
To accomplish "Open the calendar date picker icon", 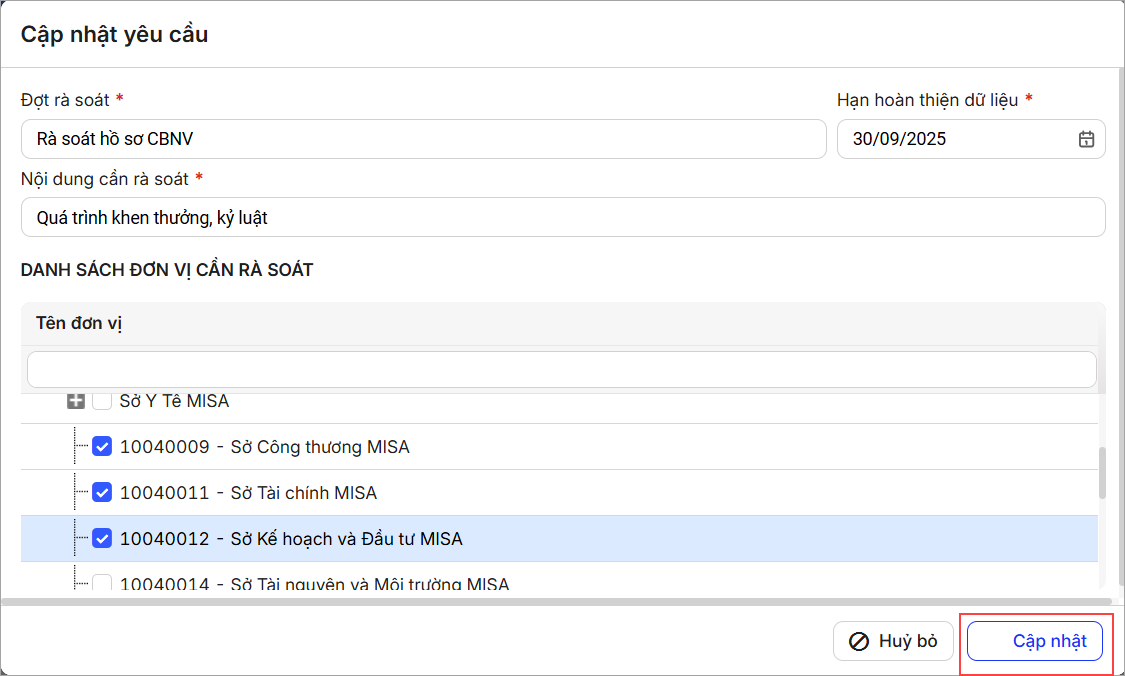I will (1086, 140).
